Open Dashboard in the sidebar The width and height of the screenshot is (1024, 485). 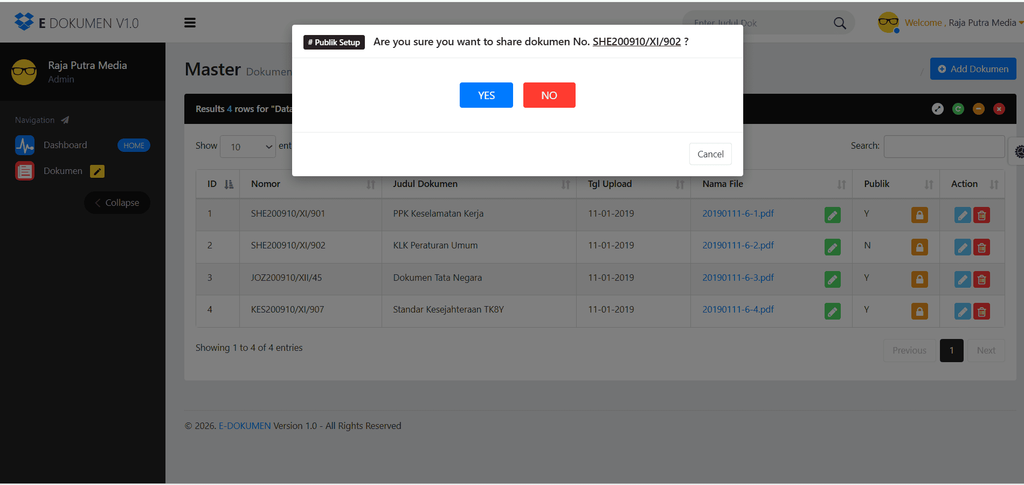tap(65, 145)
